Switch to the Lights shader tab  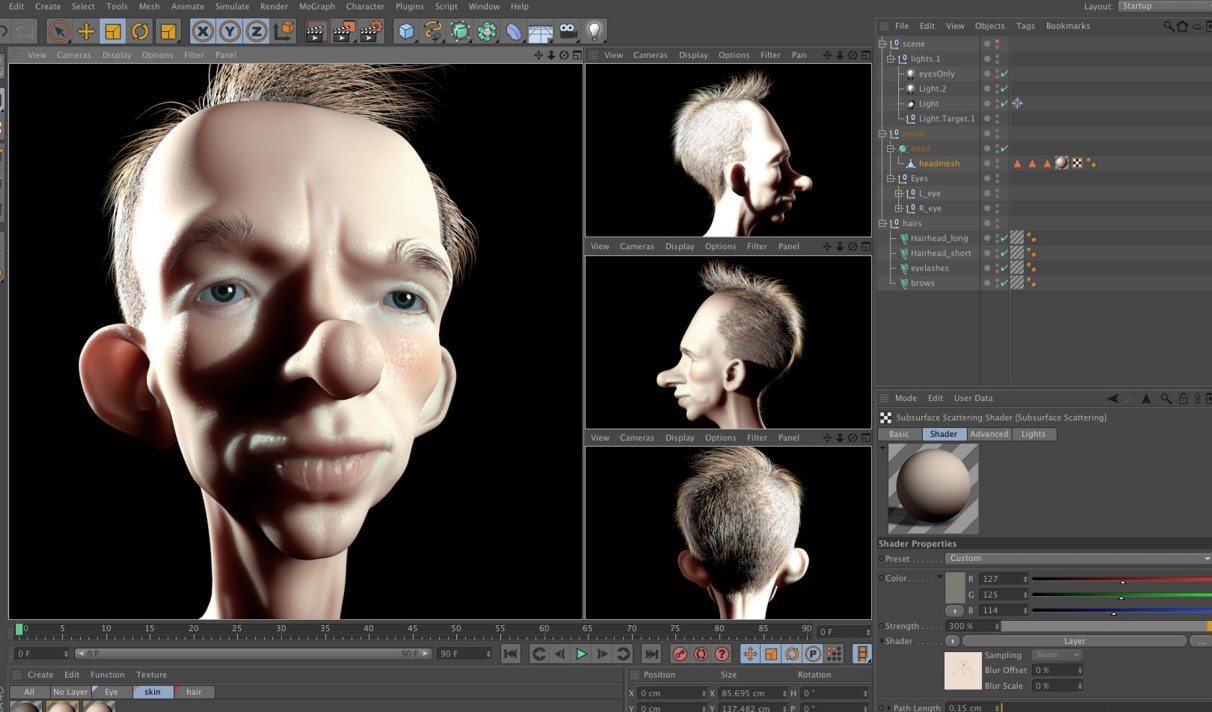point(1033,434)
